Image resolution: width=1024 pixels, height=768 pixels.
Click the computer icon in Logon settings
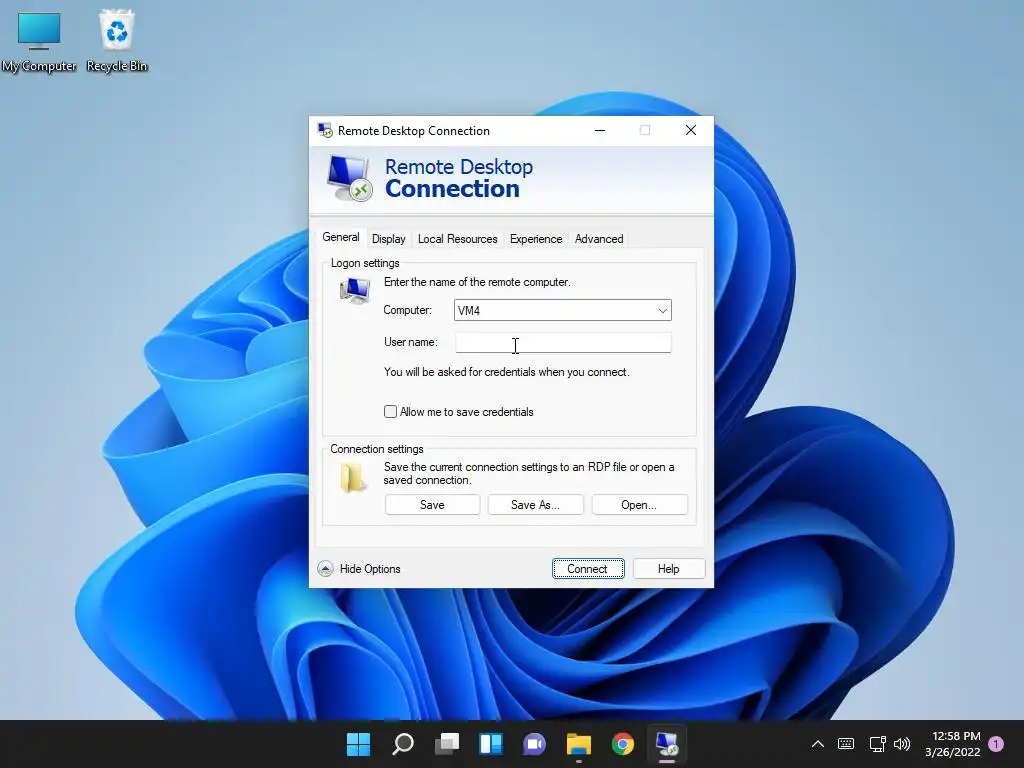pos(355,291)
